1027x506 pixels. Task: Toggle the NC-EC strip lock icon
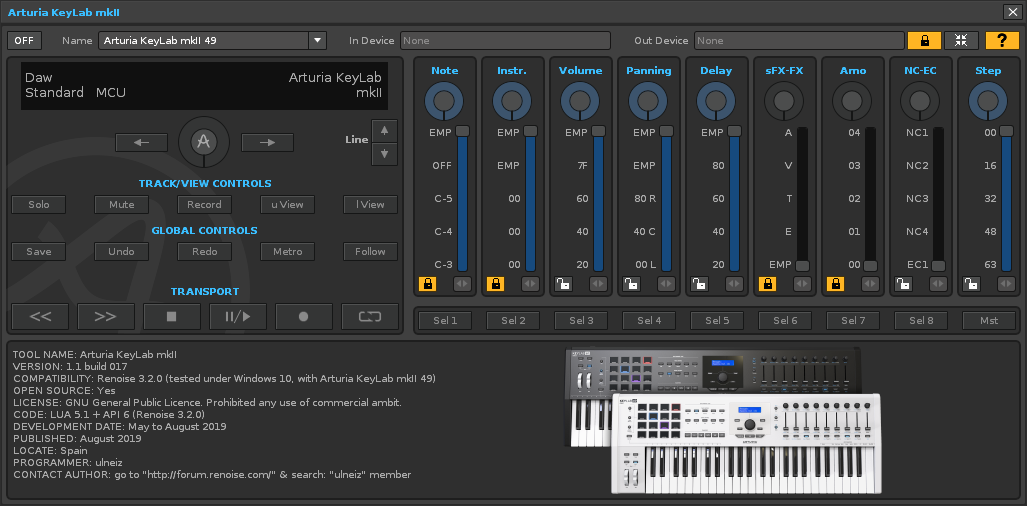click(x=904, y=284)
